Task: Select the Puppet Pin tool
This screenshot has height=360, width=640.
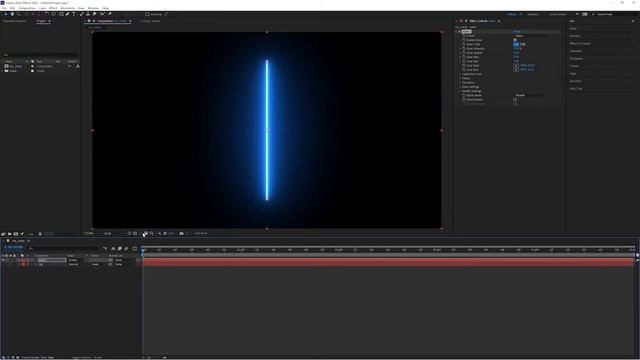Action: (x=110, y=14)
